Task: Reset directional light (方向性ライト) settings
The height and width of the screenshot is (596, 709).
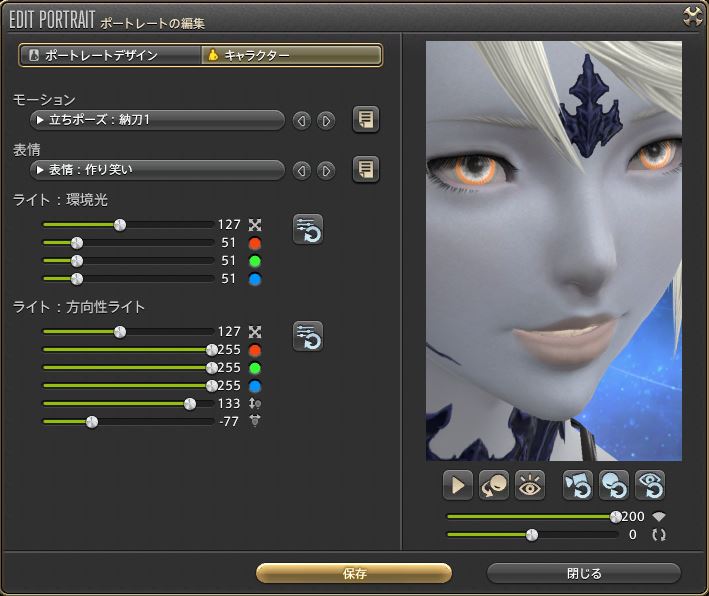Action: 307,336
